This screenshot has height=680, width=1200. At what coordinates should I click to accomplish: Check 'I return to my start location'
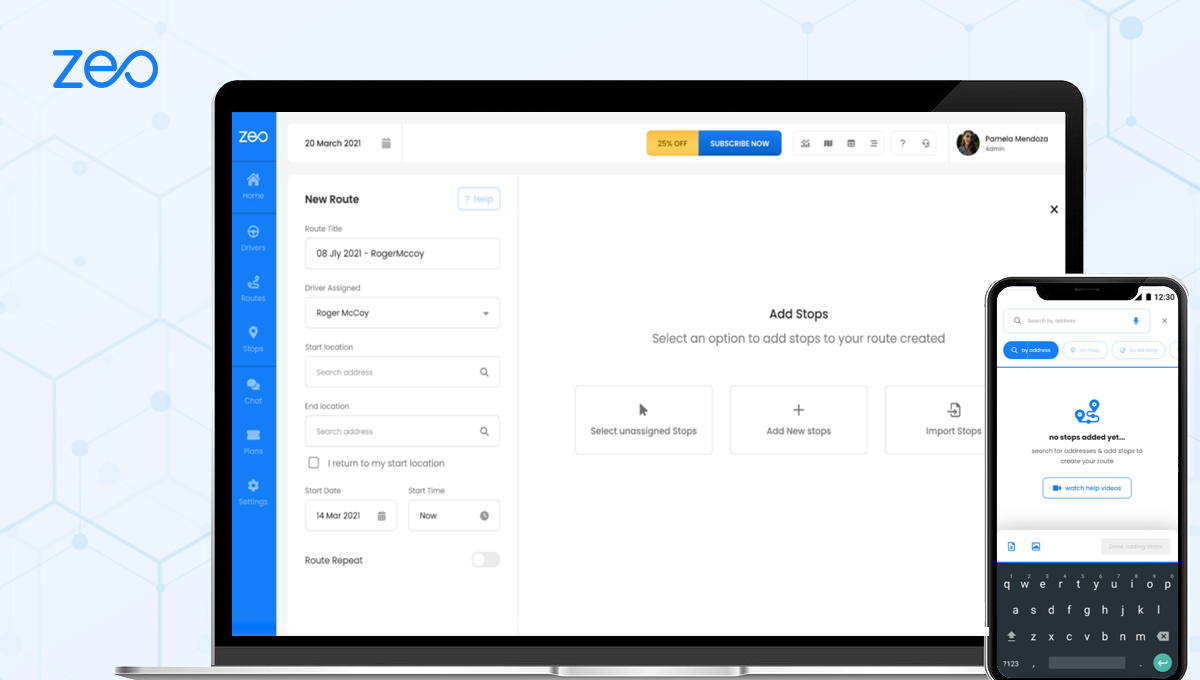[314, 463]
